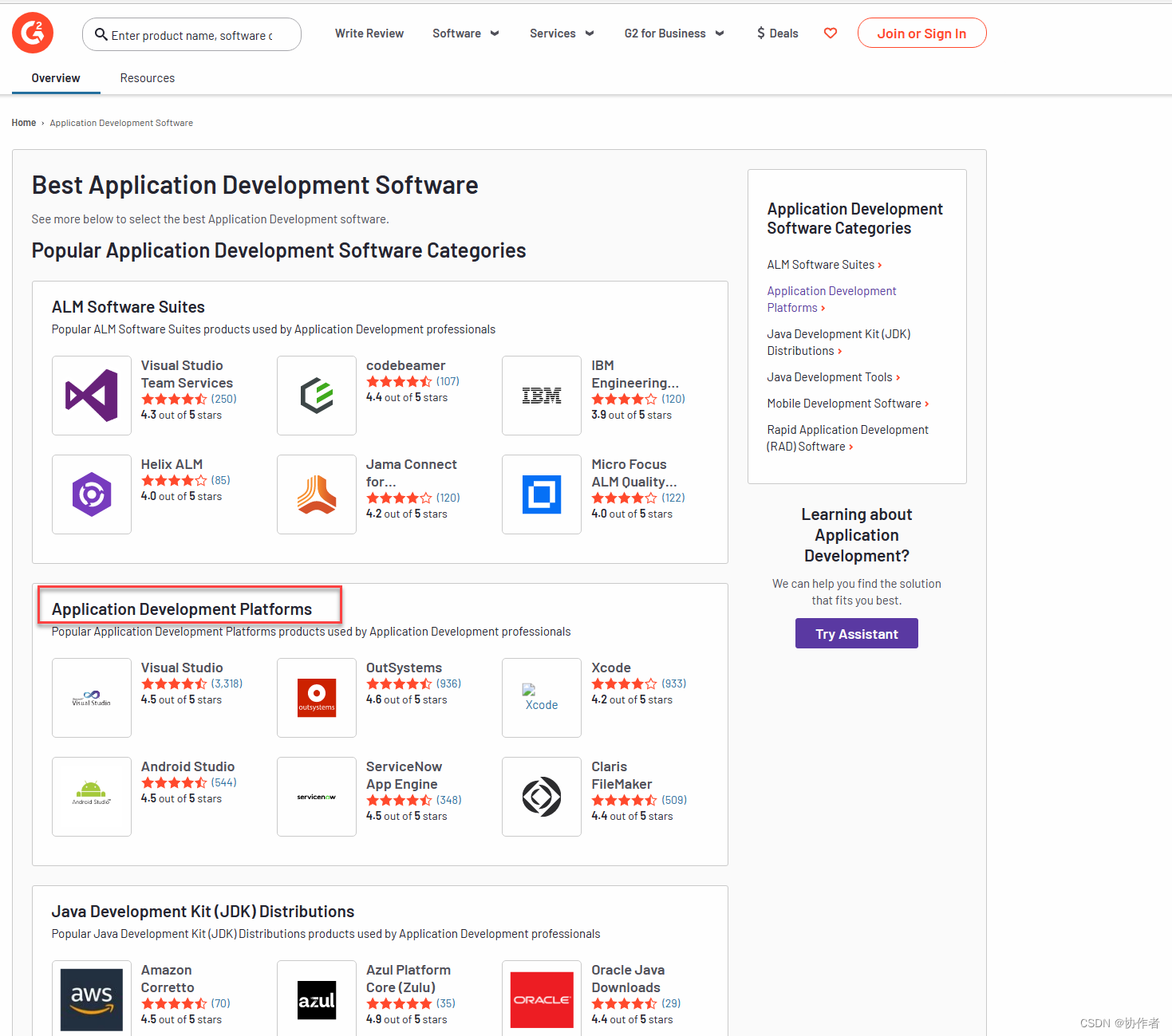Open codebeamer product title
1172x1036 pixels.
pyautogui.click(x=405, y=365)
